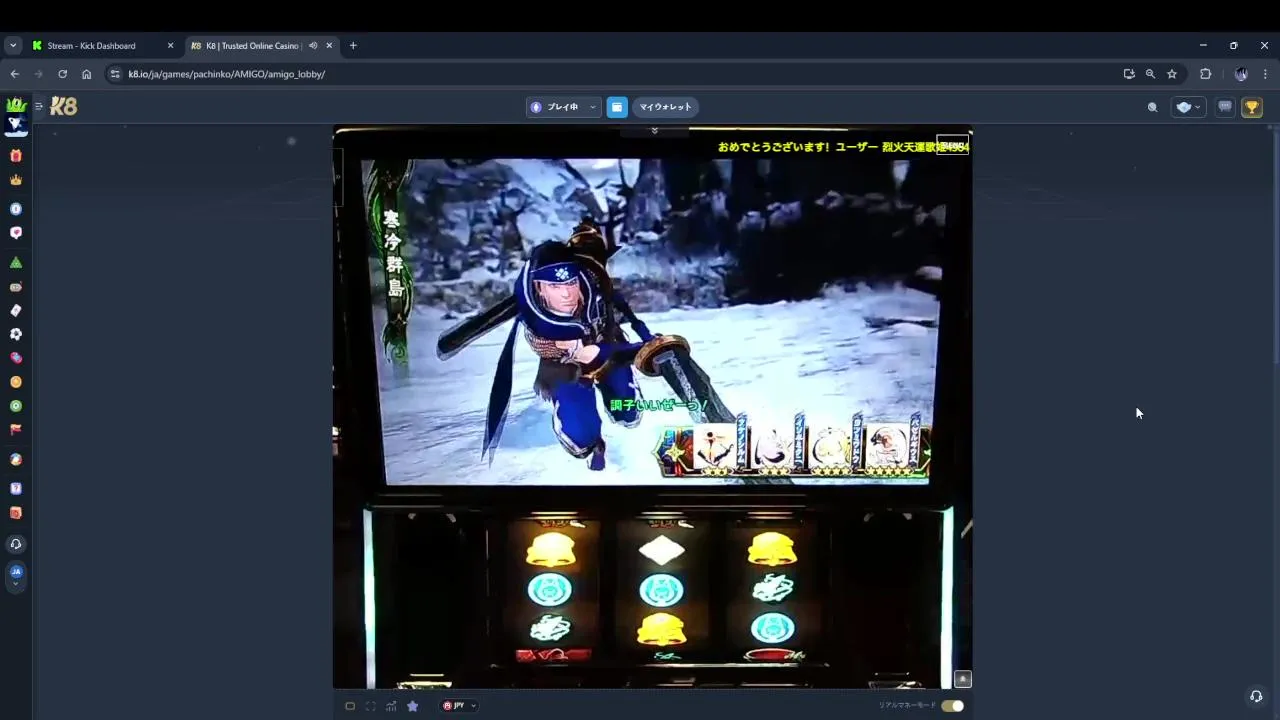Open the headset support icon in sidebar

point(16,544)
